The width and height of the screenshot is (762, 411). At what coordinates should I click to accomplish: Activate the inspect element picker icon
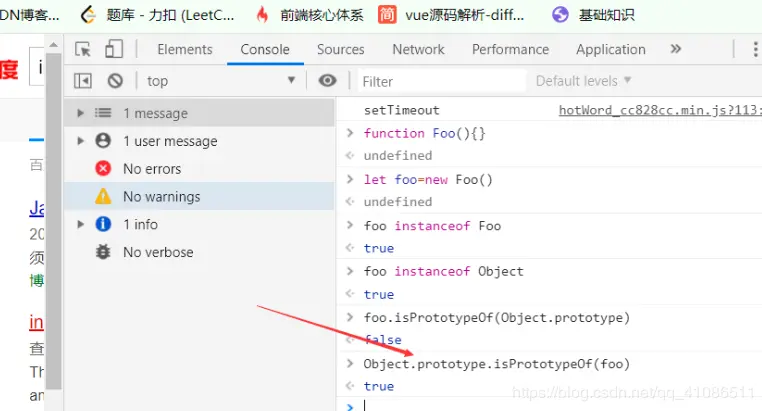tap(83, 49)
